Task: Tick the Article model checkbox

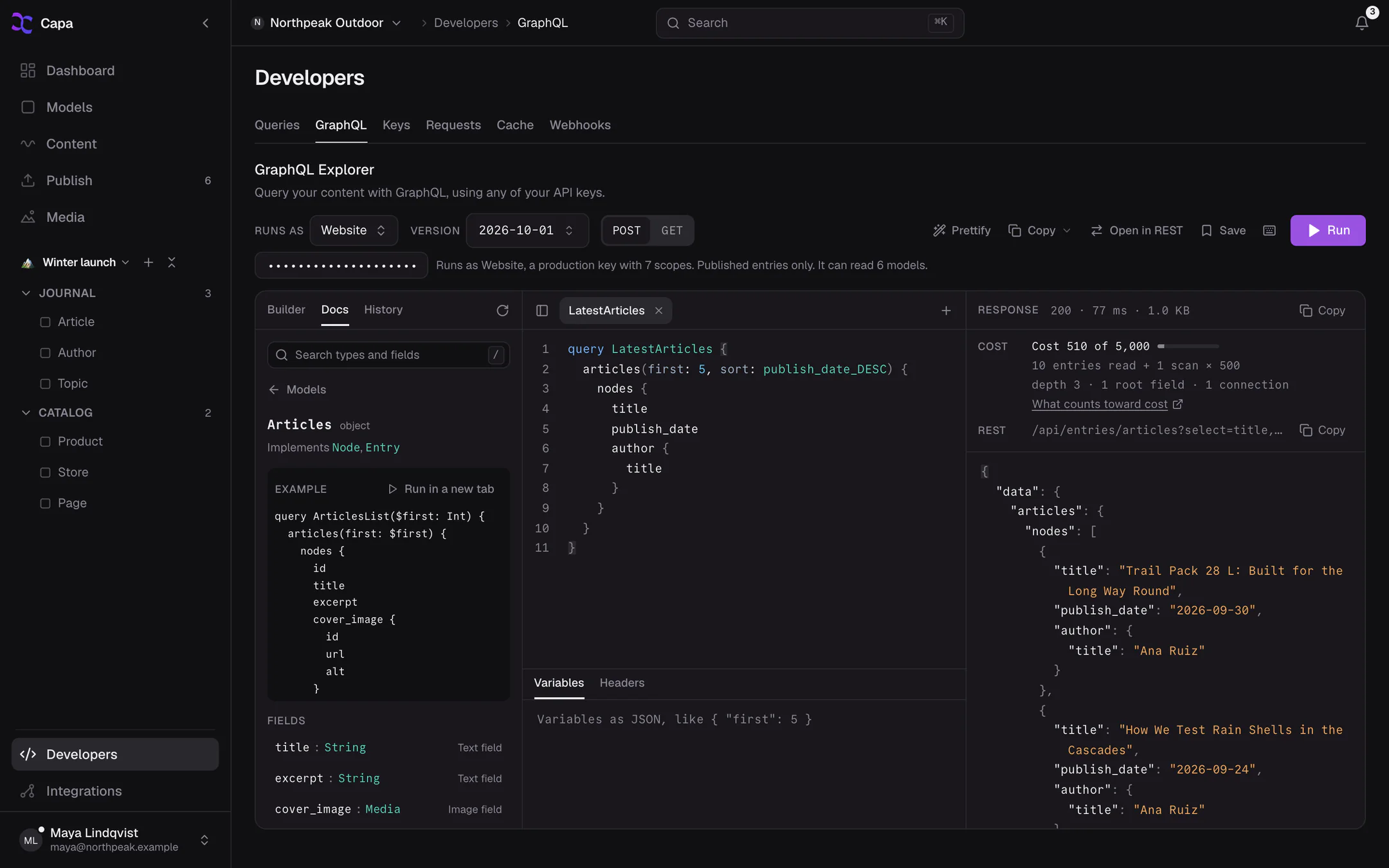Action: click(x=45, y=322)
